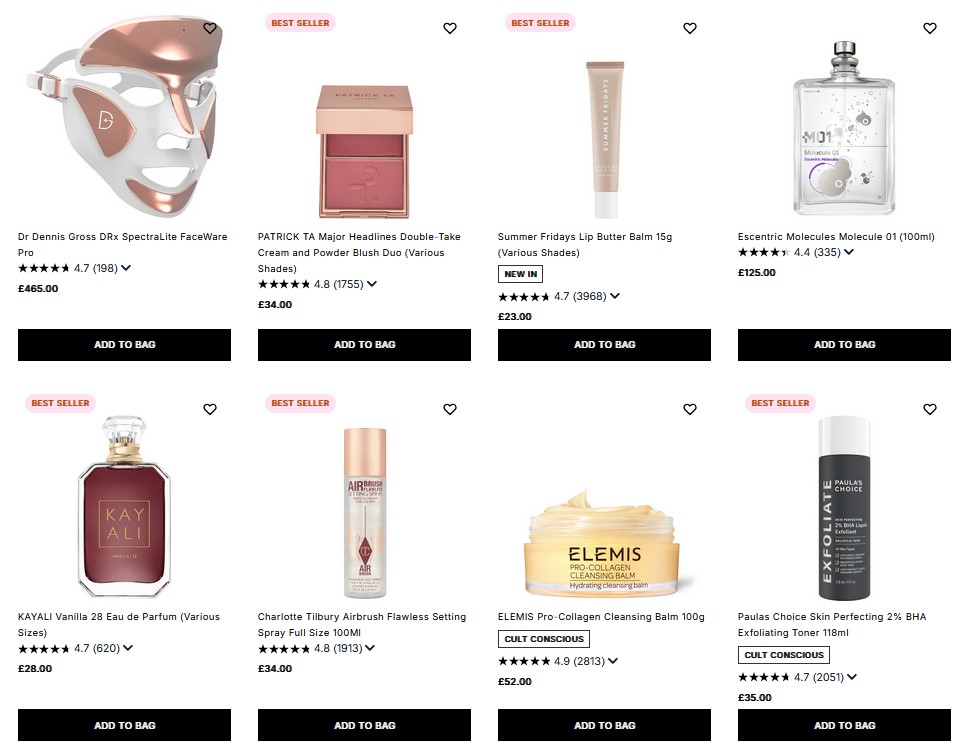This screenshot has width=975, height=747.
Task: Click ADD TO BAG under ELEMIS Cleansing Balm
Action: pyautogui.click(x=604, y=725)
